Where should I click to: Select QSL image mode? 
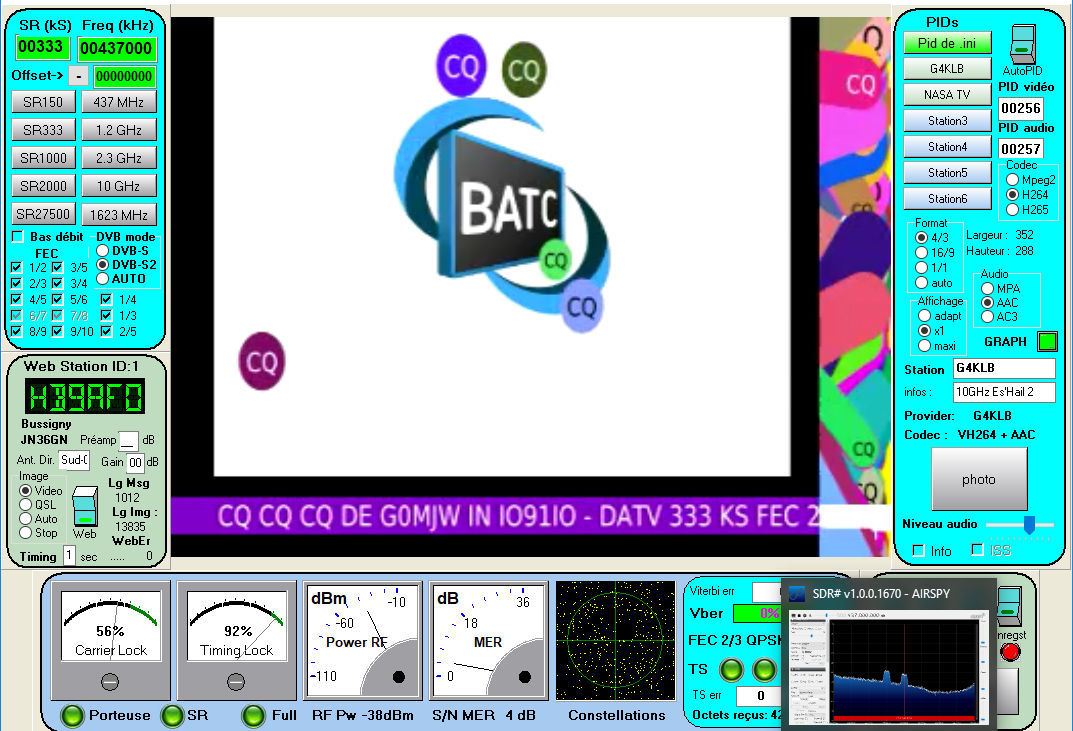click(x=26, y=505)
